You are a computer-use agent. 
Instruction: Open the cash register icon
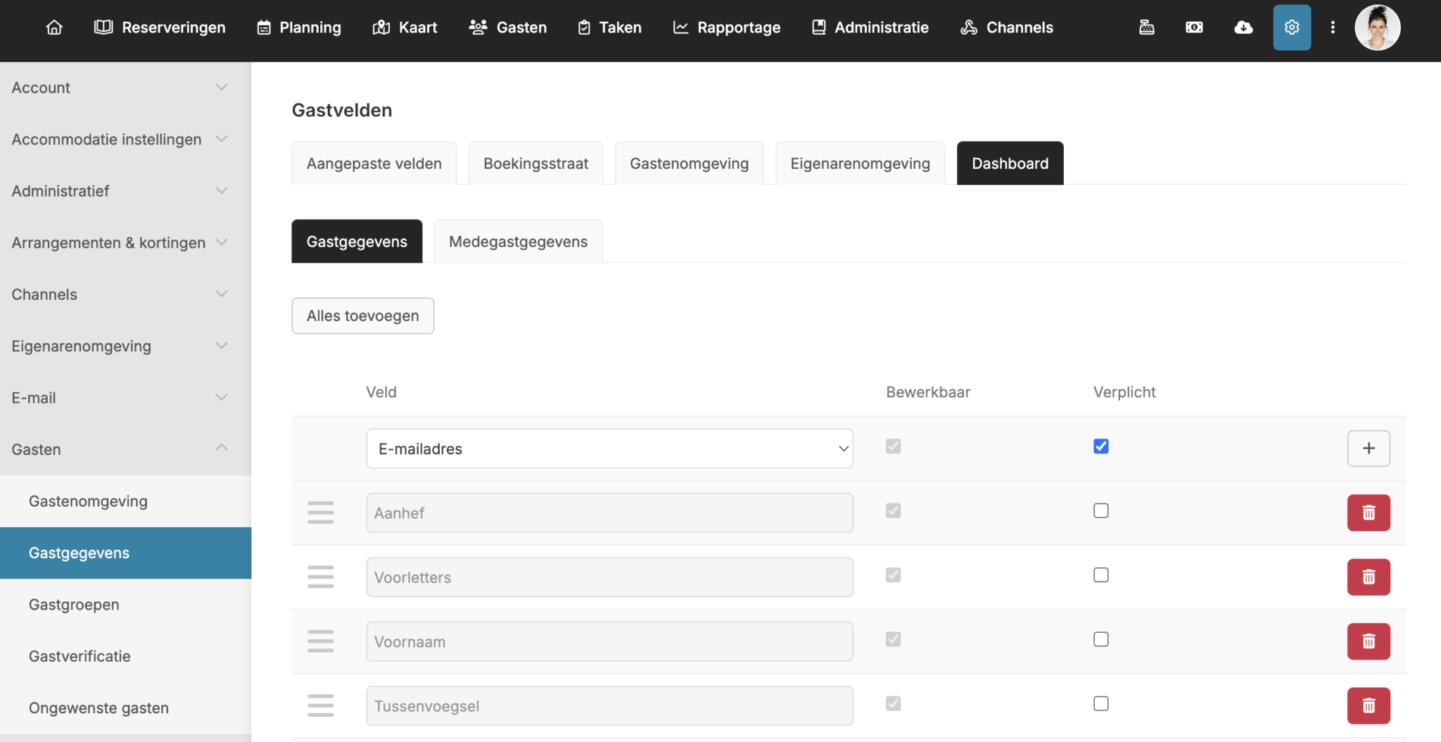1147,27
